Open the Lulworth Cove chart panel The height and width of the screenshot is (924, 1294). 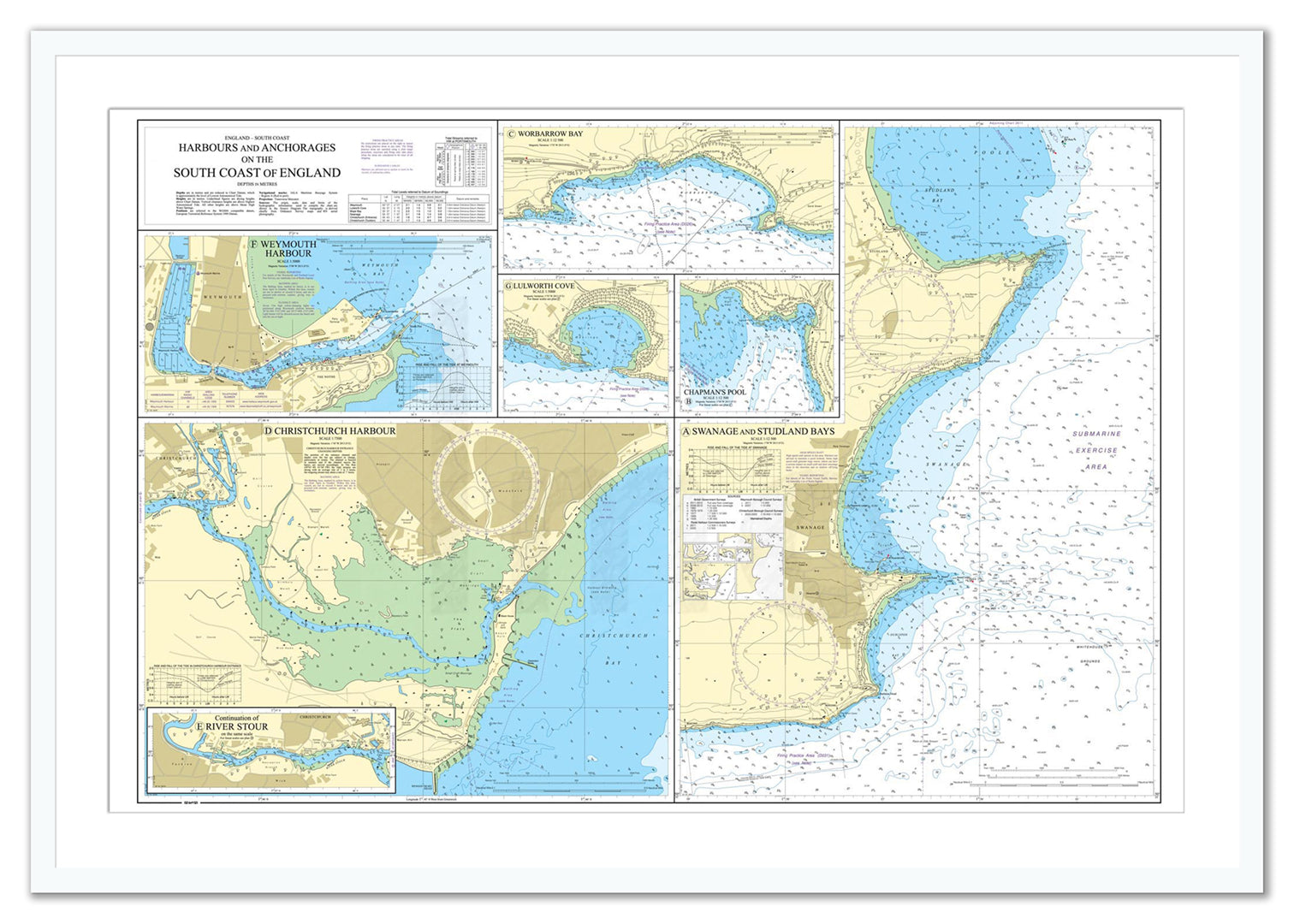click(x=586, y=351)
